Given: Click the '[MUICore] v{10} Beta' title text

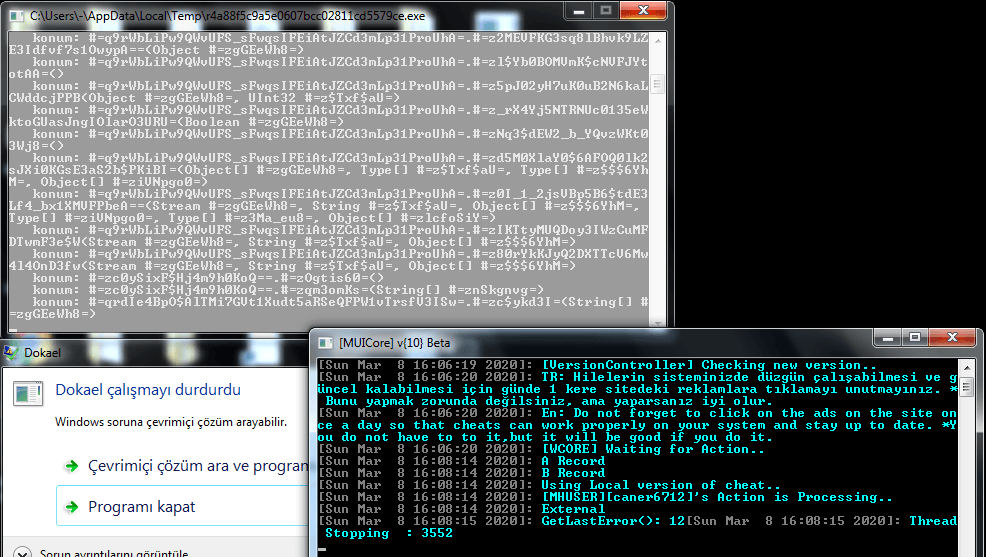Looking at the screenshot, I should (x=394, y=343).
